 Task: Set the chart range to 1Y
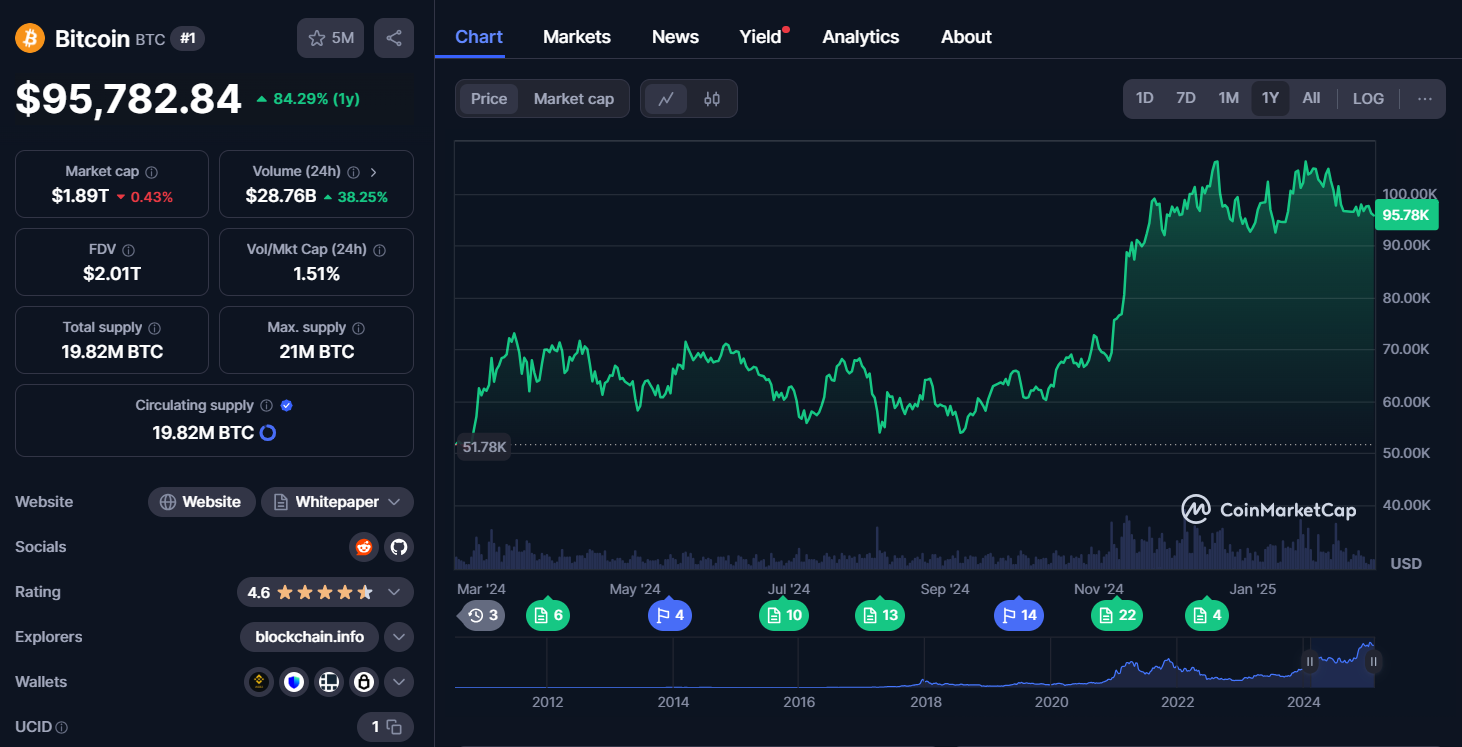(1270, 98)
